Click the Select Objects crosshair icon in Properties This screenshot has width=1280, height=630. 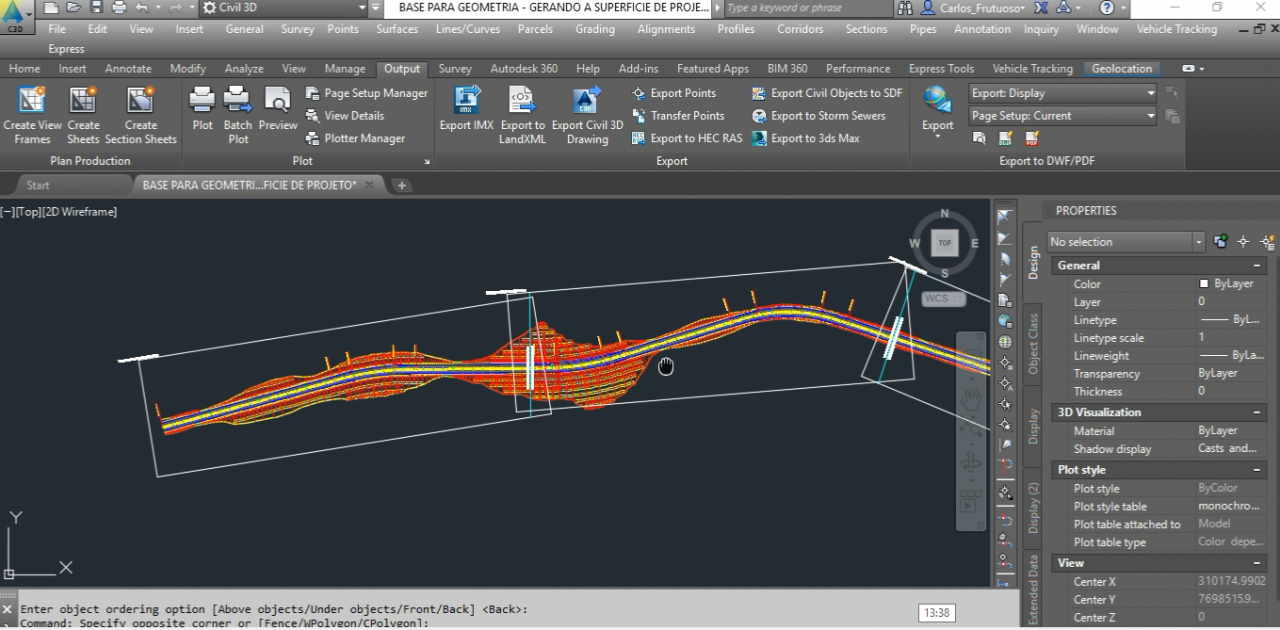(1243, 241)
